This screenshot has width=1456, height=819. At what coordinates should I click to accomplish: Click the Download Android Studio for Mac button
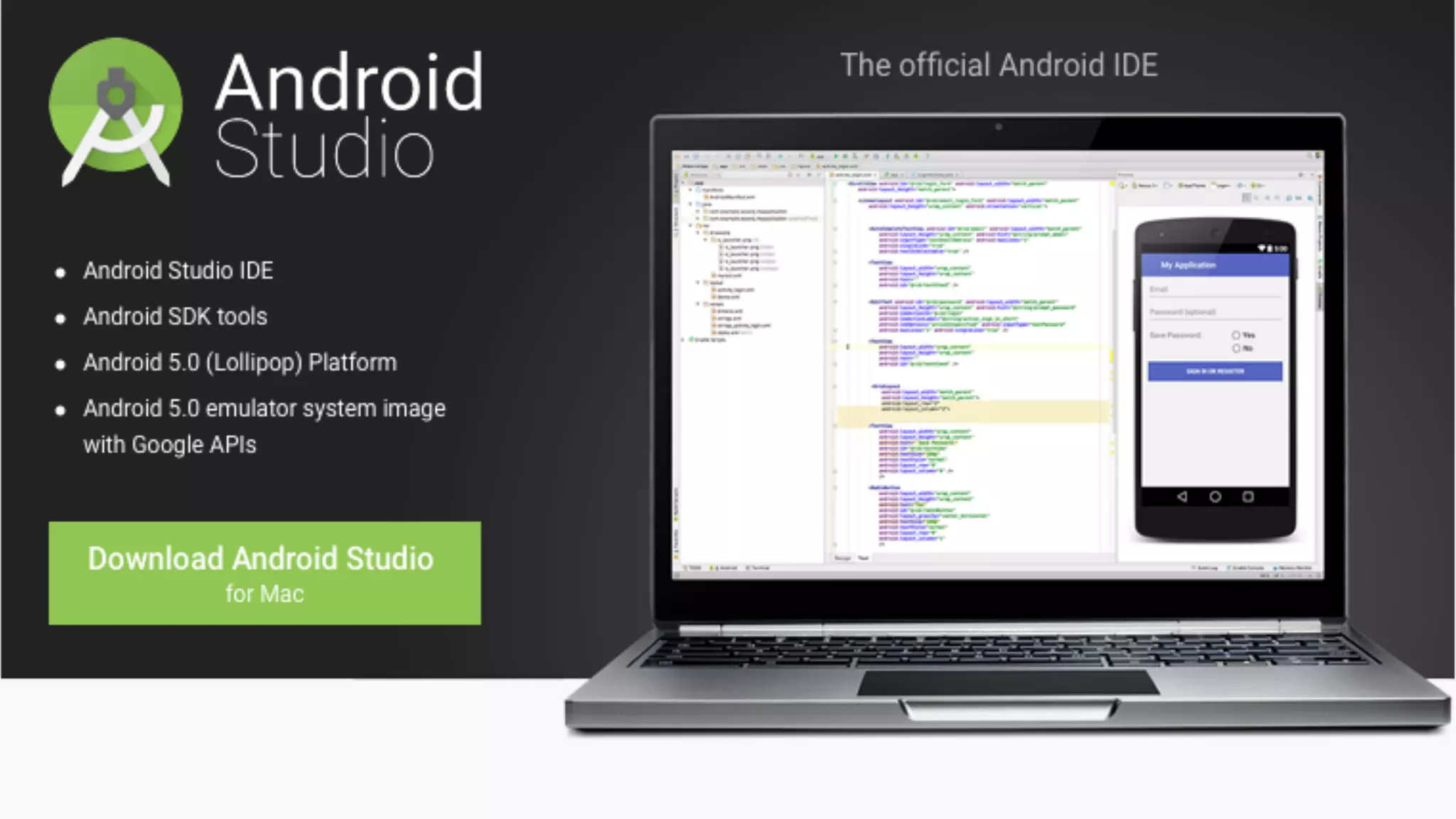[264, 573]
